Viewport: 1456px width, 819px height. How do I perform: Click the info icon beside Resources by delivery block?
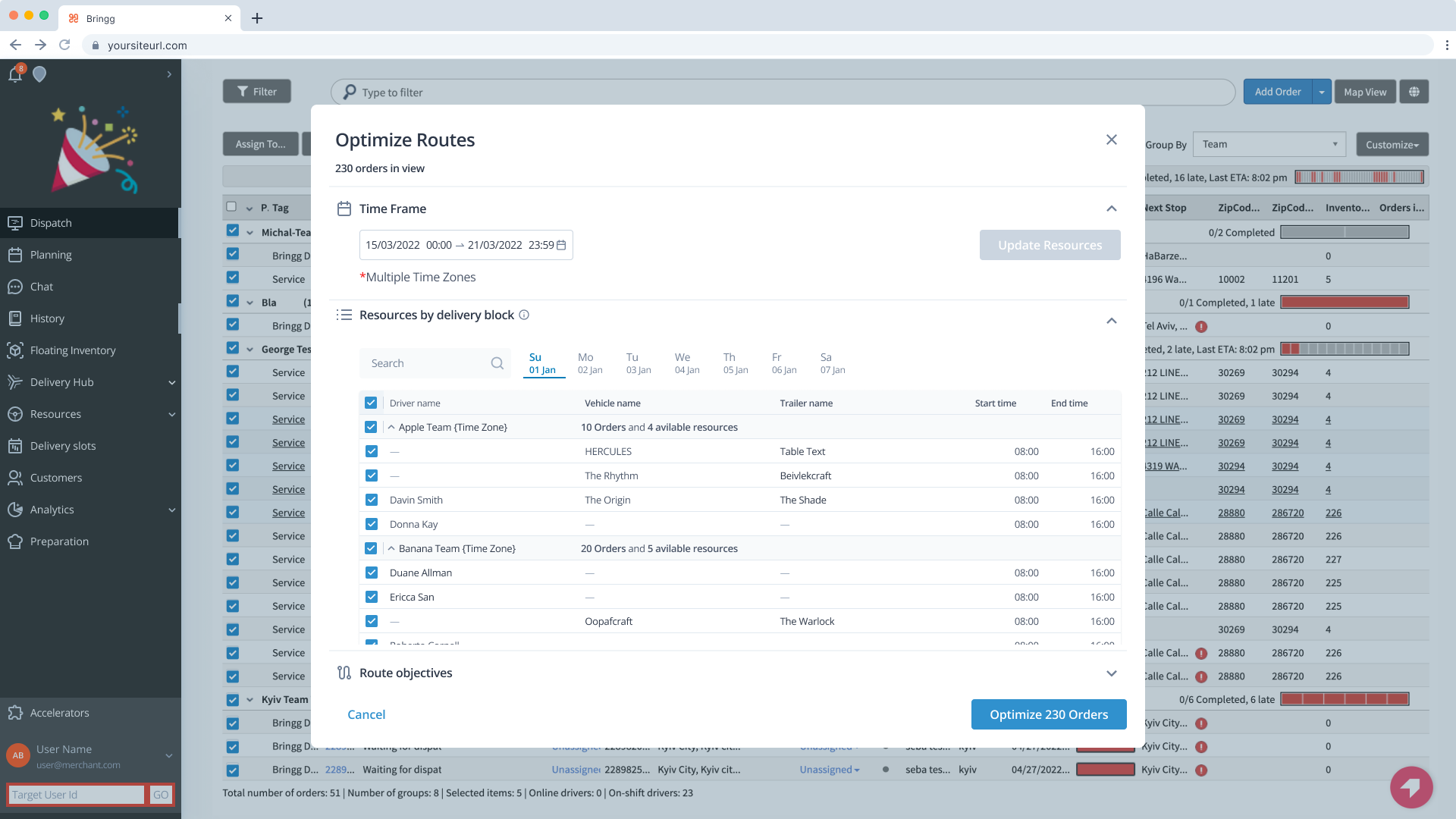524,315
